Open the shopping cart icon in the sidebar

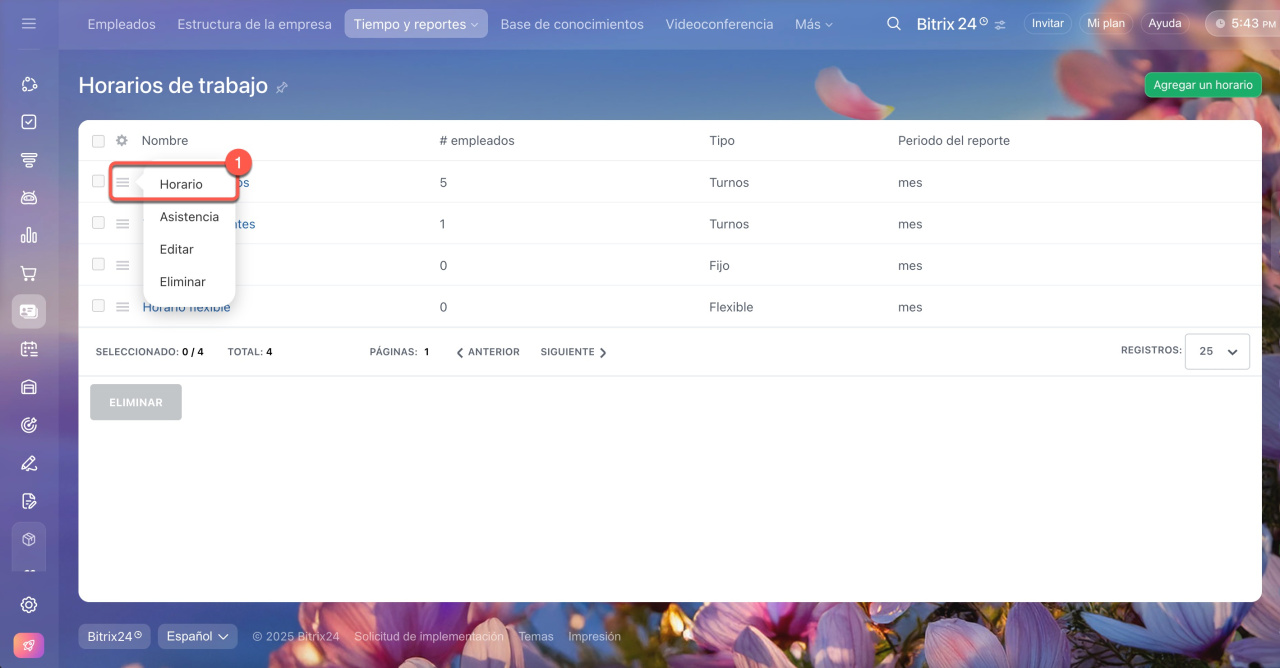click(x=29, y=274)
